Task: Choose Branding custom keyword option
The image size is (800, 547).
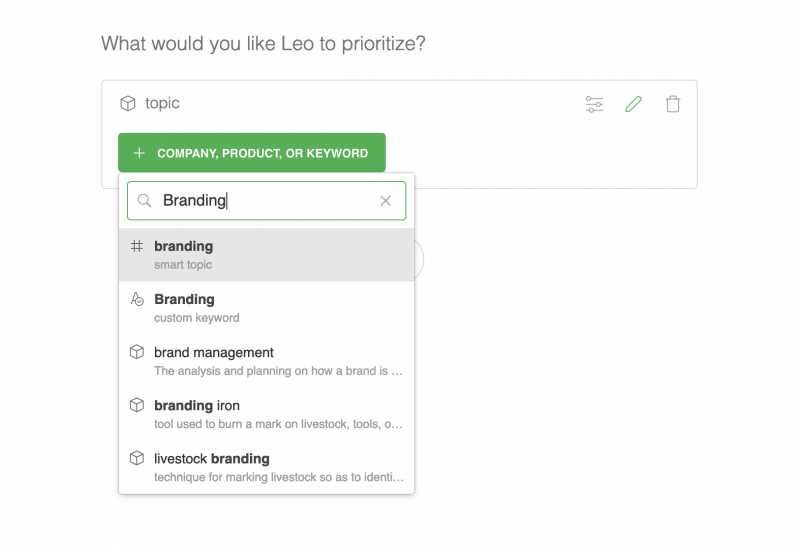Action: point(266,307)
